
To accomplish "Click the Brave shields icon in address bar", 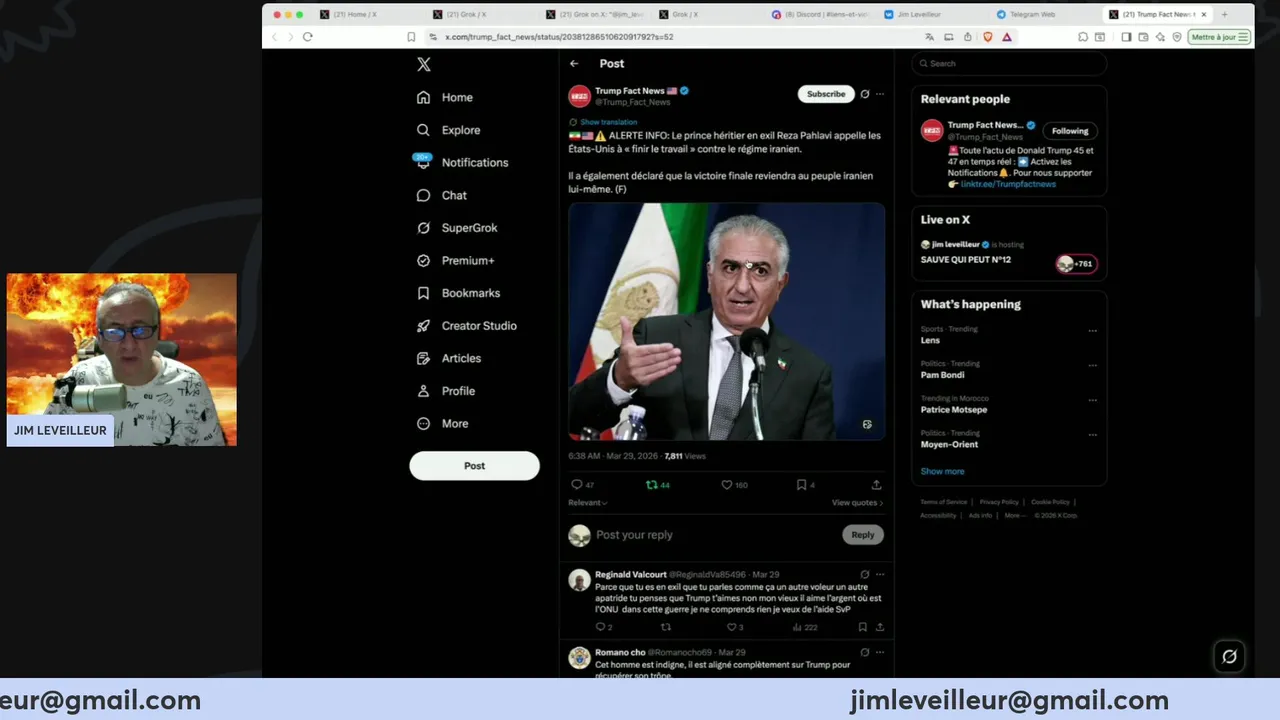I will [x=987, y=37].
